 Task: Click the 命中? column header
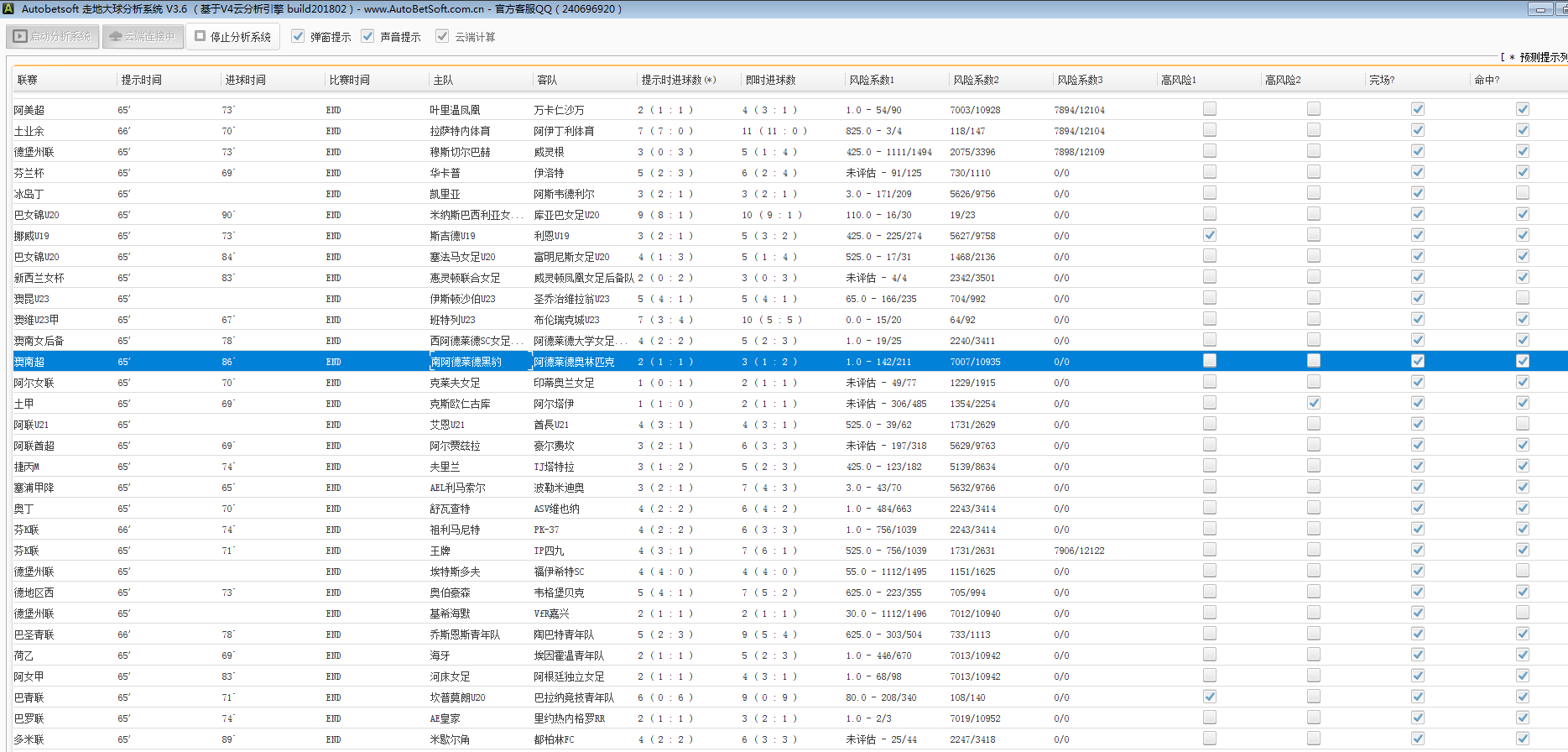point(1486,81)
